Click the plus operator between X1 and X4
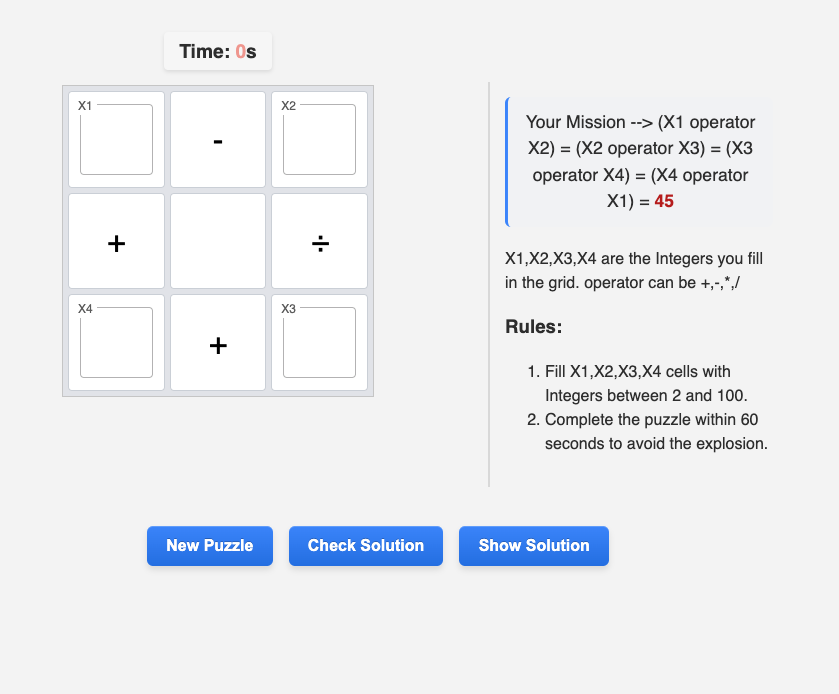This screenshot has width=839, height=694. [116, 242]
